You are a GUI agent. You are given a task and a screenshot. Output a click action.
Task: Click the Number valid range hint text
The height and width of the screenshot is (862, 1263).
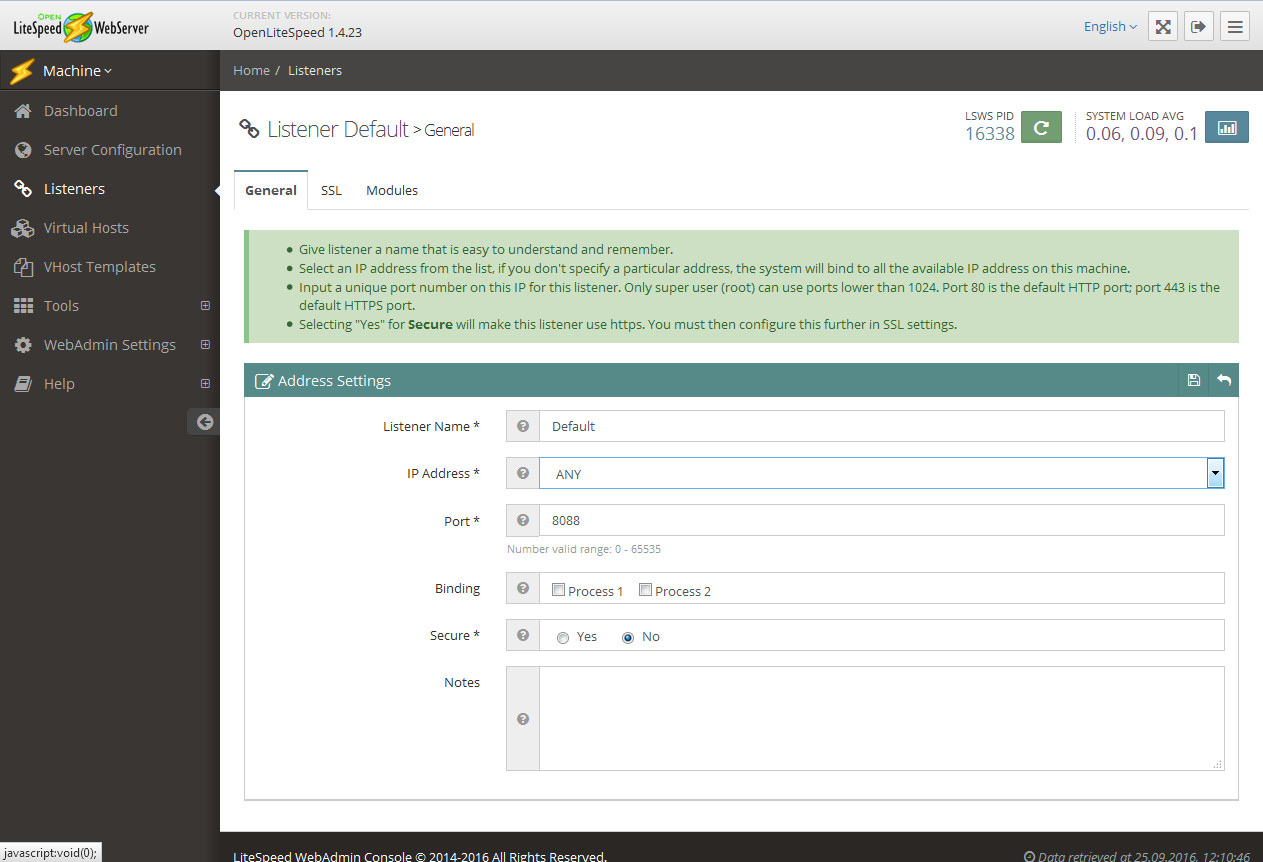pos(584,549)
